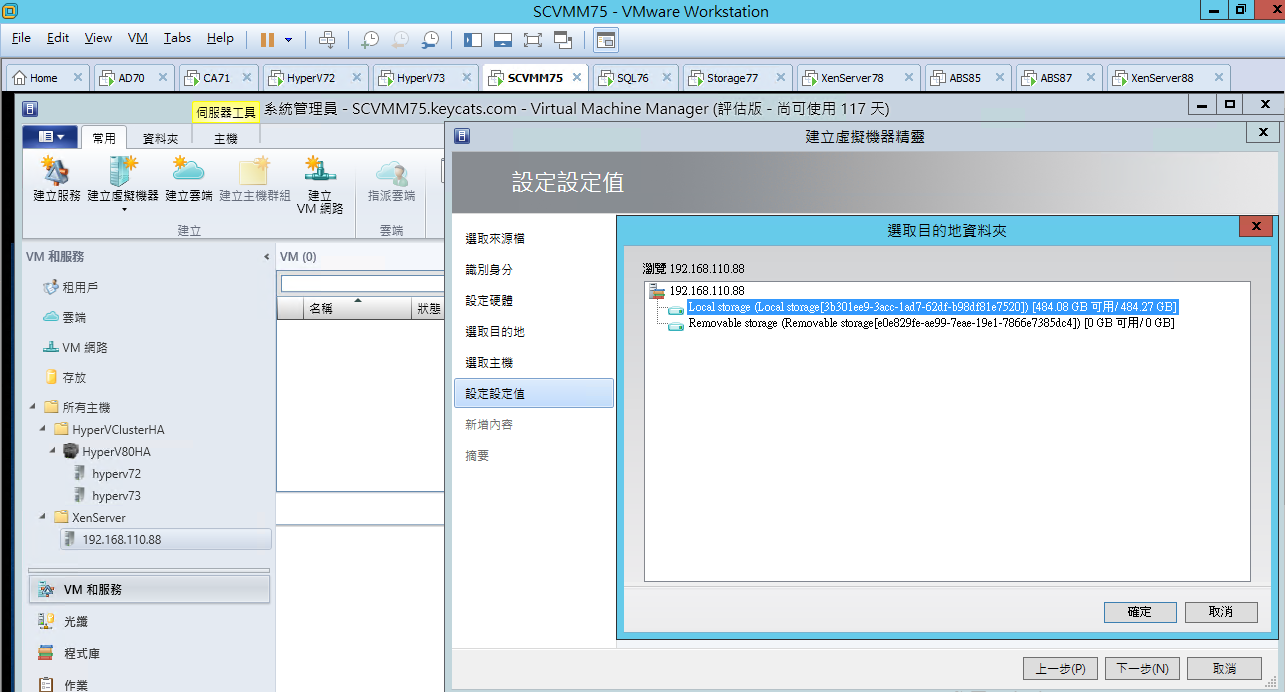Open the Help menu

(220, 38)
